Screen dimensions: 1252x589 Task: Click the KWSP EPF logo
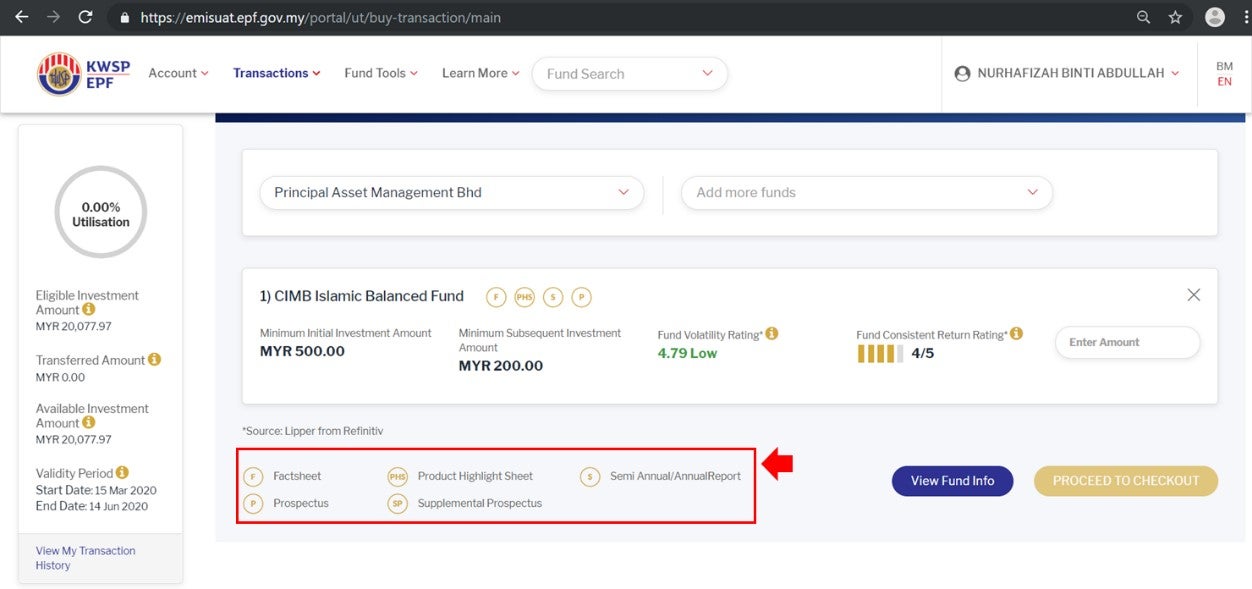point(84,74)
